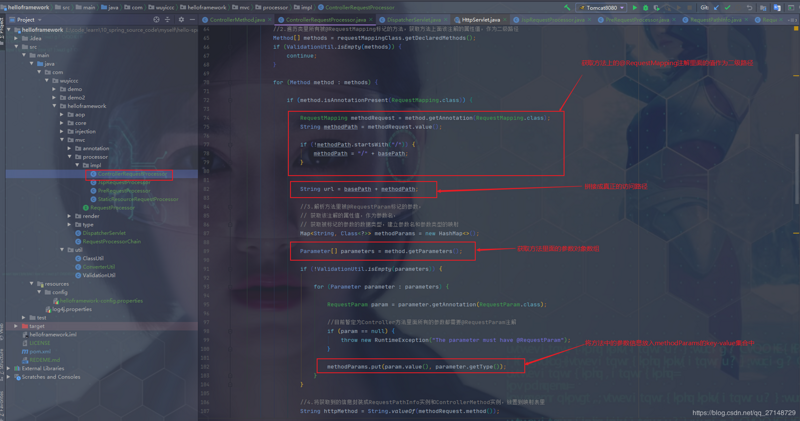Expand External Libraries node
The height and width of the screenshot is (421, 800).
pos(9,368)
